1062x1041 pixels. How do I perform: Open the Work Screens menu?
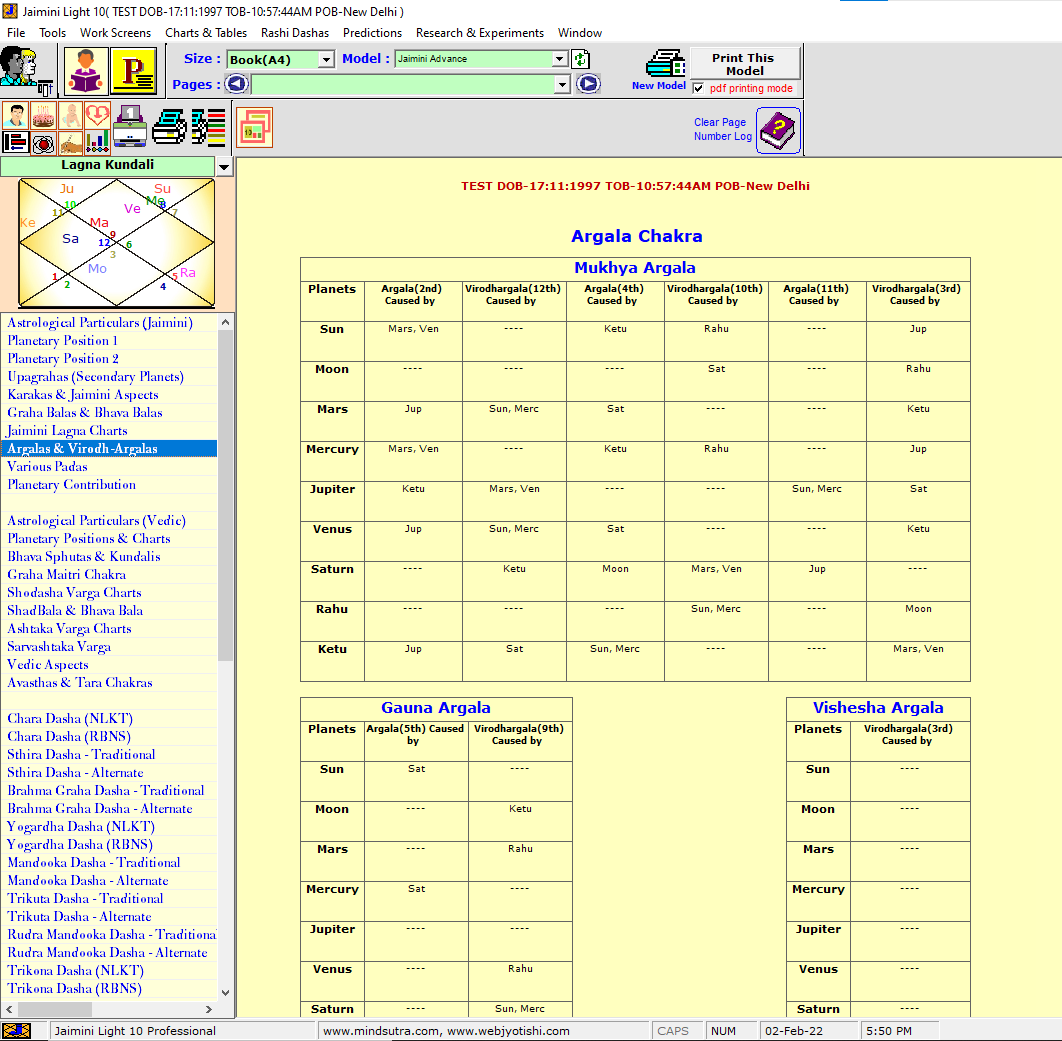[115, 33]
